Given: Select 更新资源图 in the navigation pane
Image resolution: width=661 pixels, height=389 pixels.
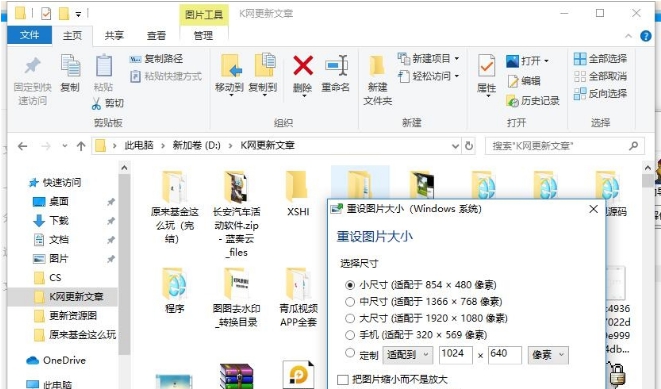Looking at the screenshot, I should (73, 315).
